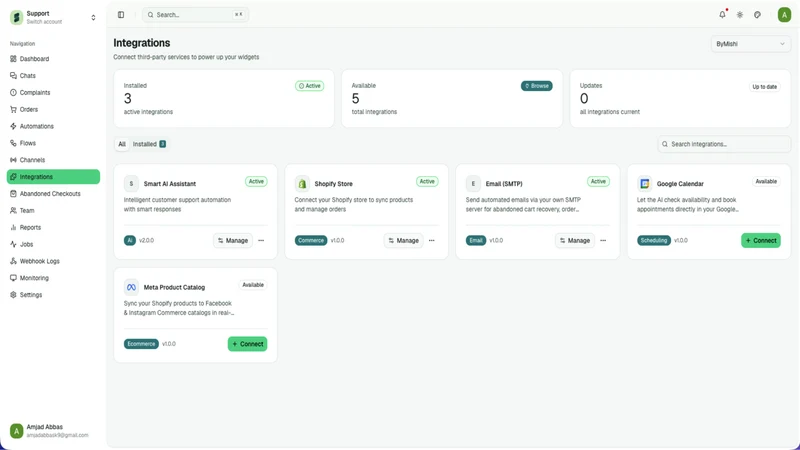Open the help icon in top bar

[x=757, y=15]
